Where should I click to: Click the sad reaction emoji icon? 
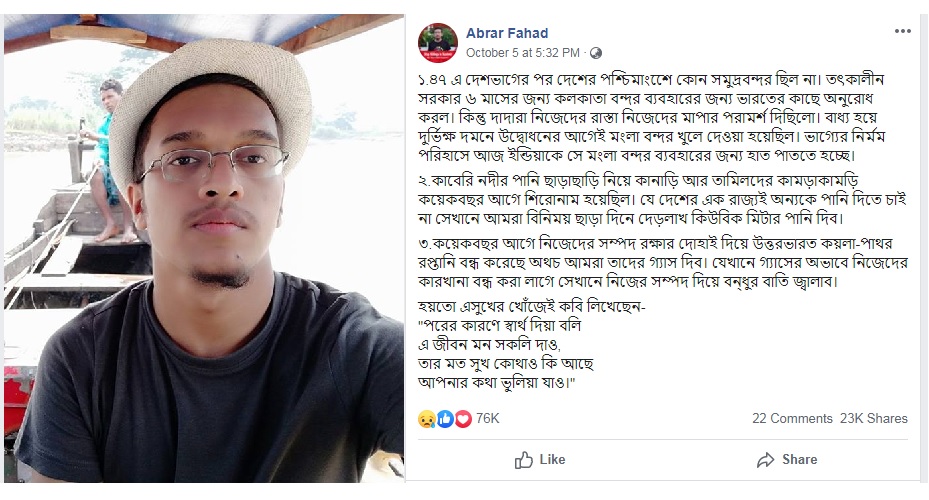(x=426, y=419)
